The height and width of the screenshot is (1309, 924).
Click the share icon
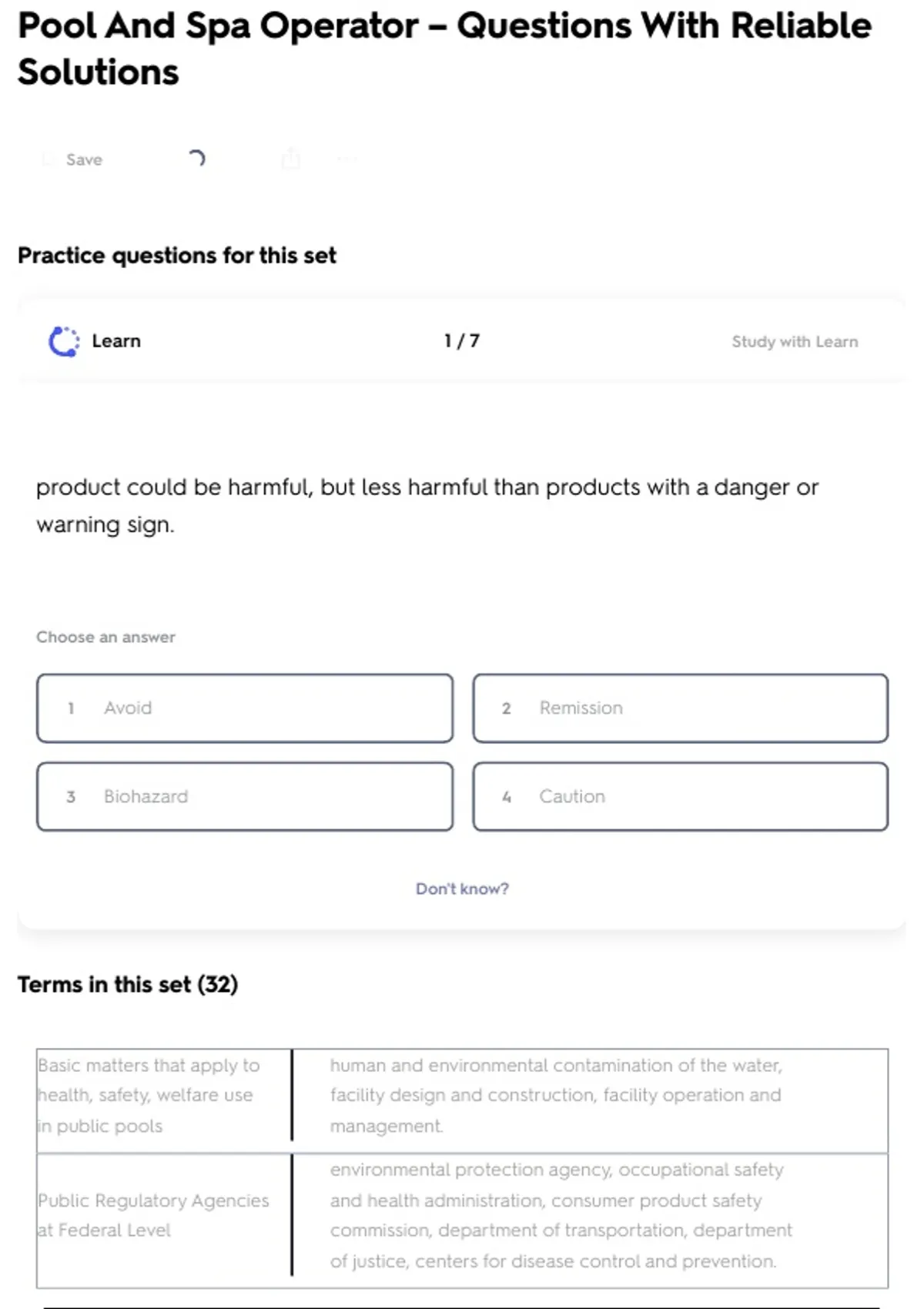(290, 159)
